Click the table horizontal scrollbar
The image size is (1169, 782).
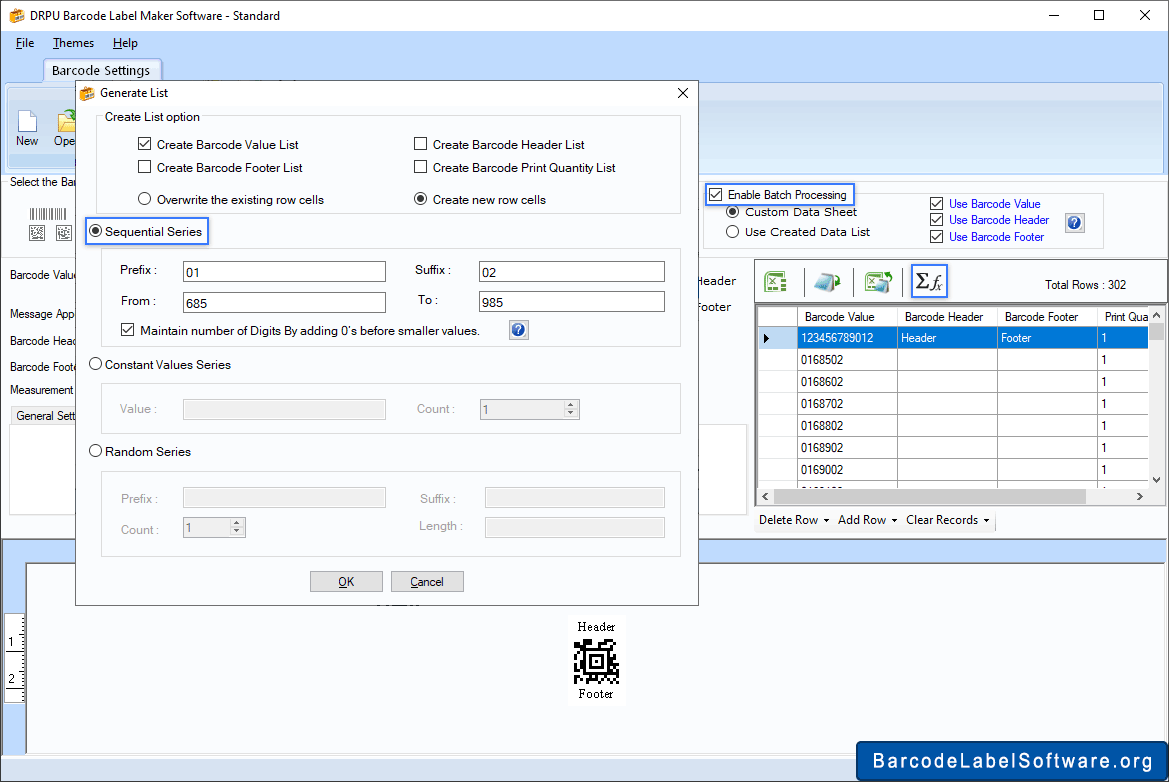pyautogui.click(x=930, y=496)
